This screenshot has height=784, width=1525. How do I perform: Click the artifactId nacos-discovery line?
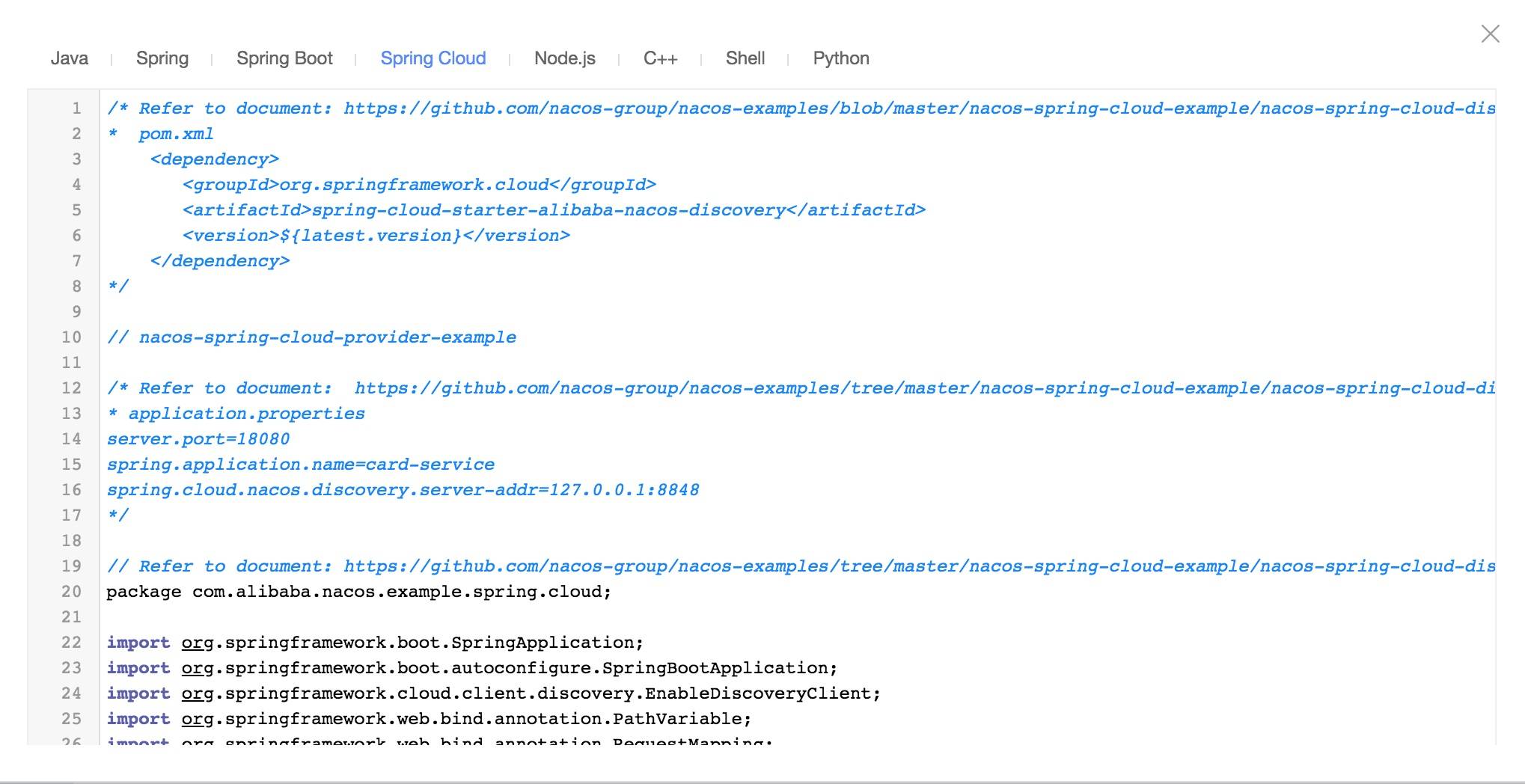tap(554, 210)
